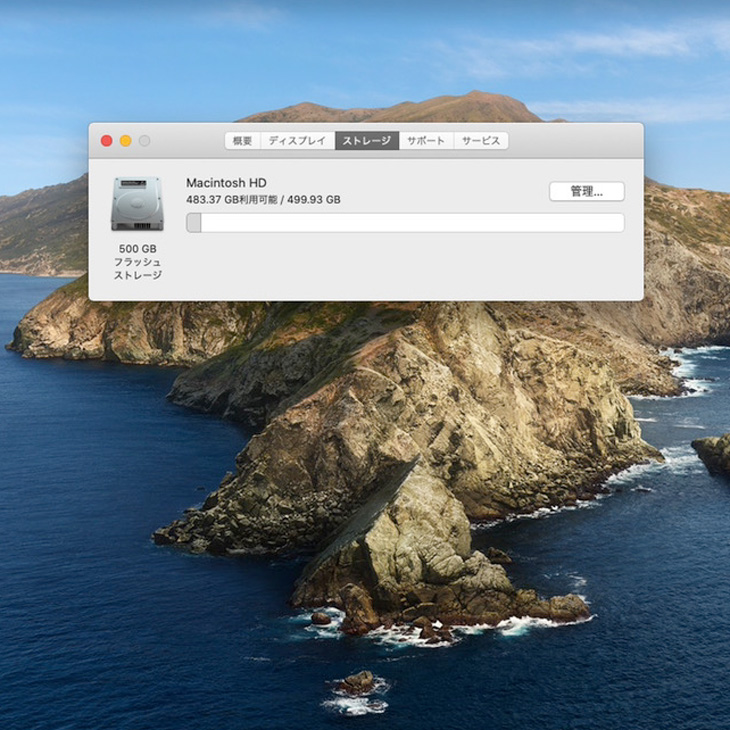This screenshot has height=730, width=730.
Task: Close the window with red button
Action: [x=107, y=141]
